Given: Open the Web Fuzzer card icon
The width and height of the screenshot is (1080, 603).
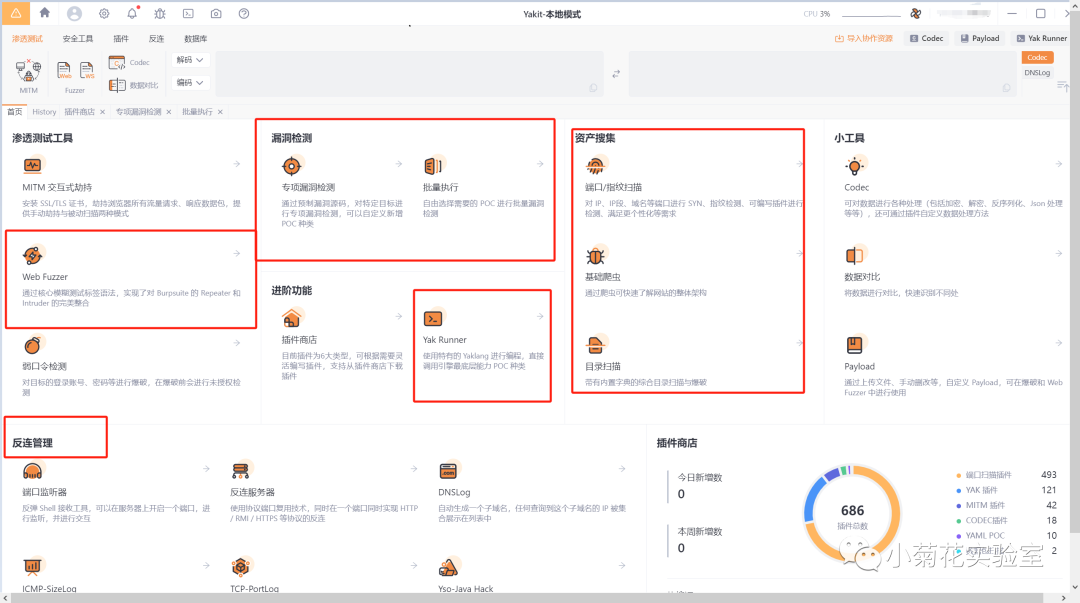Looking at the screenshot, I should tap(32, 255).
